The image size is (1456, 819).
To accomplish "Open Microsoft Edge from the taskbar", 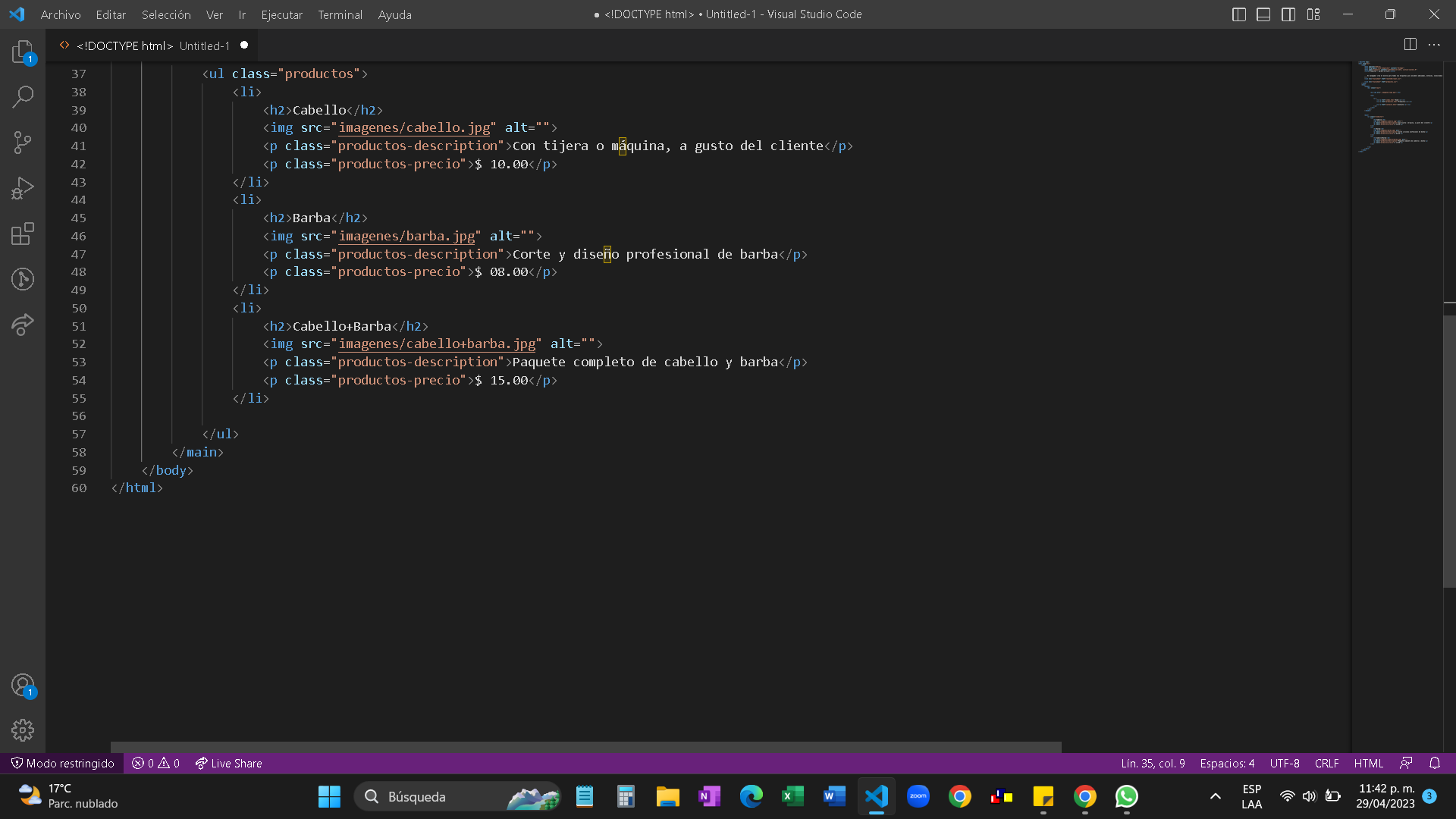I will pyautogui.click(x=751, y=796).
